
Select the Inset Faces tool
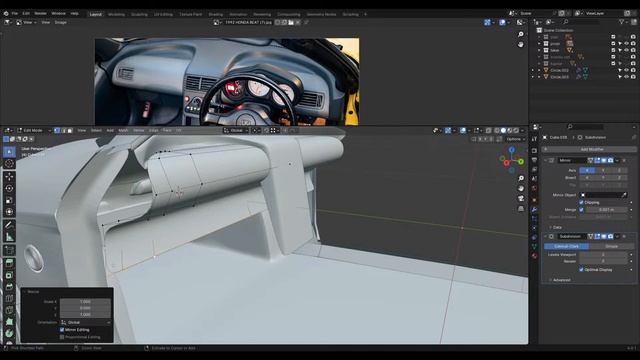9,275
